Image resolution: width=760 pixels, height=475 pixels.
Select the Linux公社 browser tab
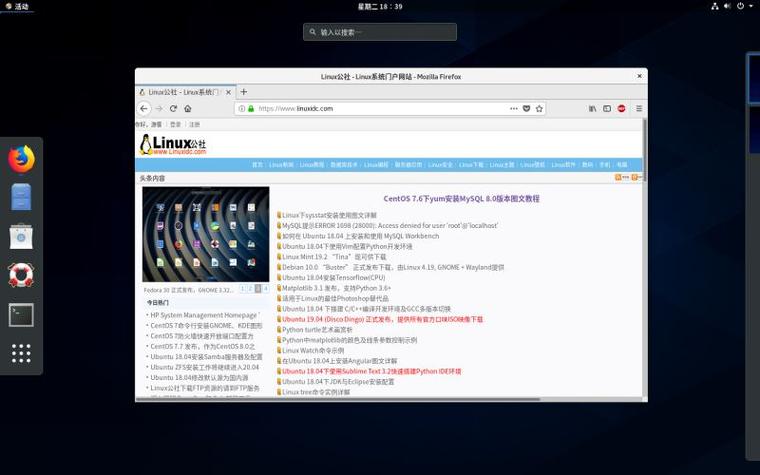(185, 92)
